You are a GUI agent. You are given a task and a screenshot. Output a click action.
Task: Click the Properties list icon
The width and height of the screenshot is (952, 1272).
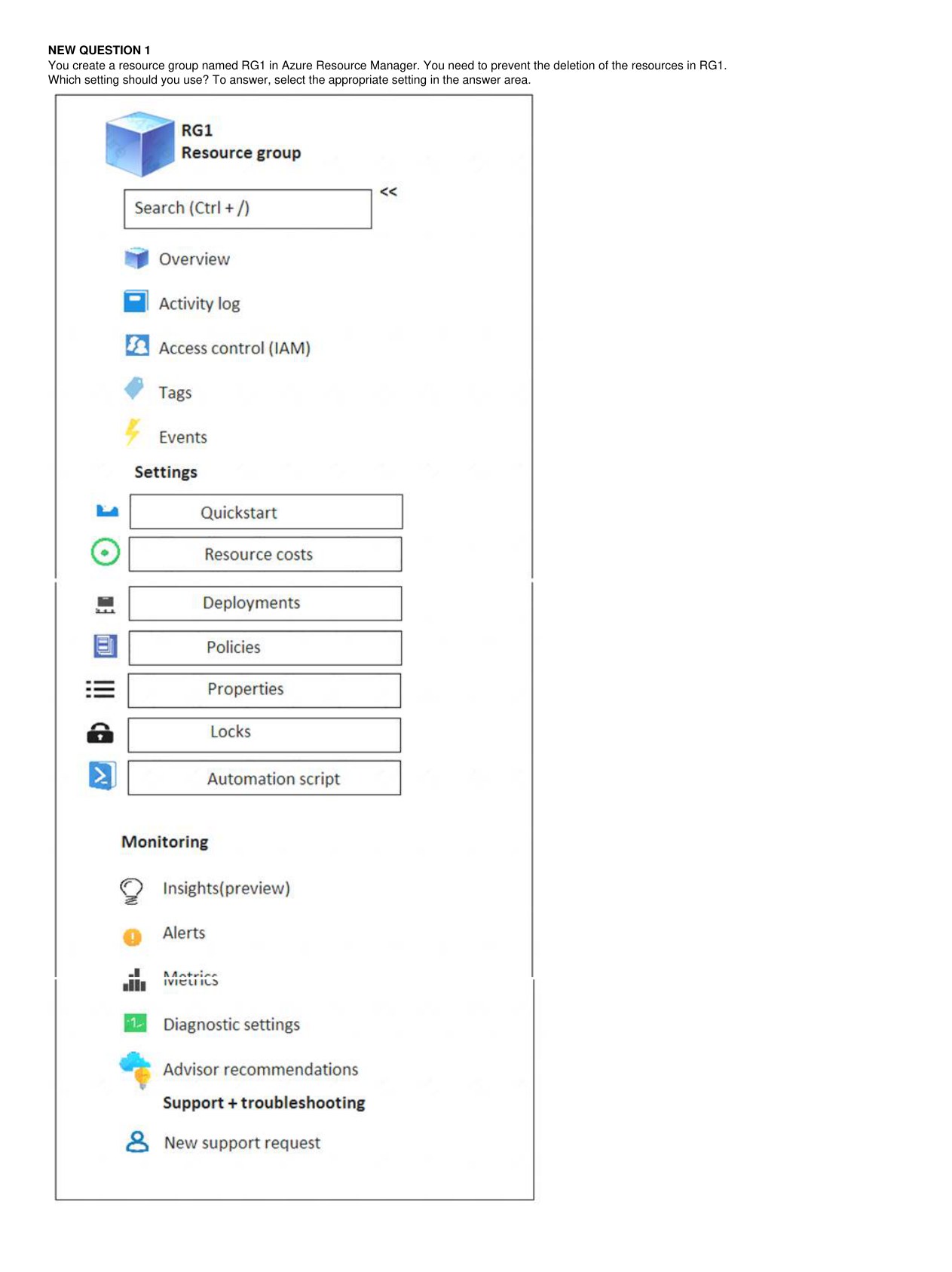point(100,689)
